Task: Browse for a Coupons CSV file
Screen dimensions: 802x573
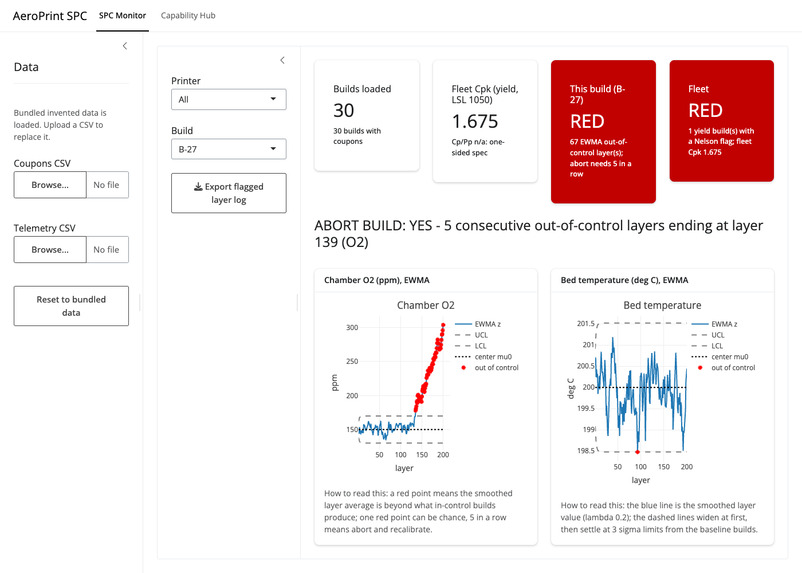Action: [x=50, y=185]
